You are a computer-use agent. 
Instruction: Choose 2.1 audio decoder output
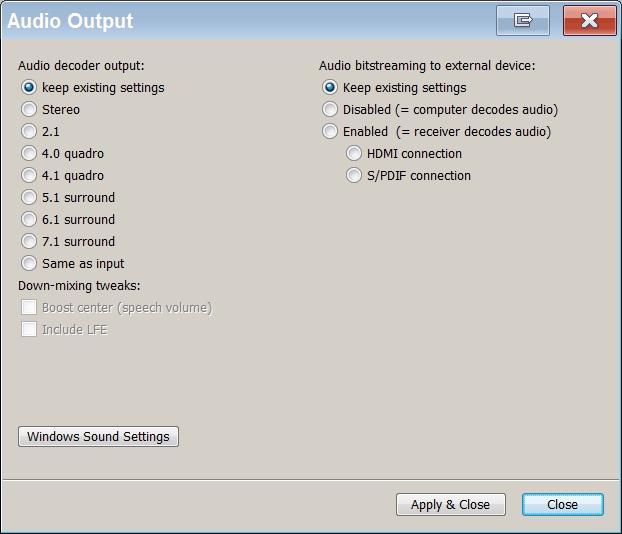click(x=29, y=131)
